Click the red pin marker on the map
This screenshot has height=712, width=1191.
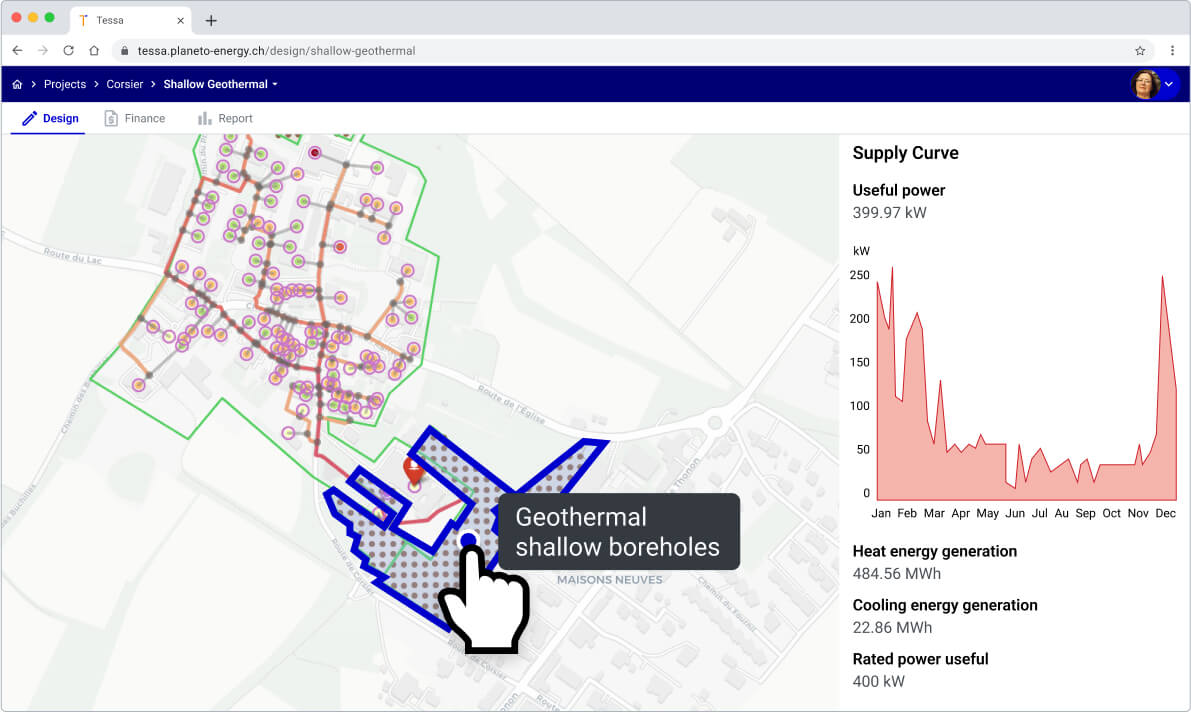[414, 468]
